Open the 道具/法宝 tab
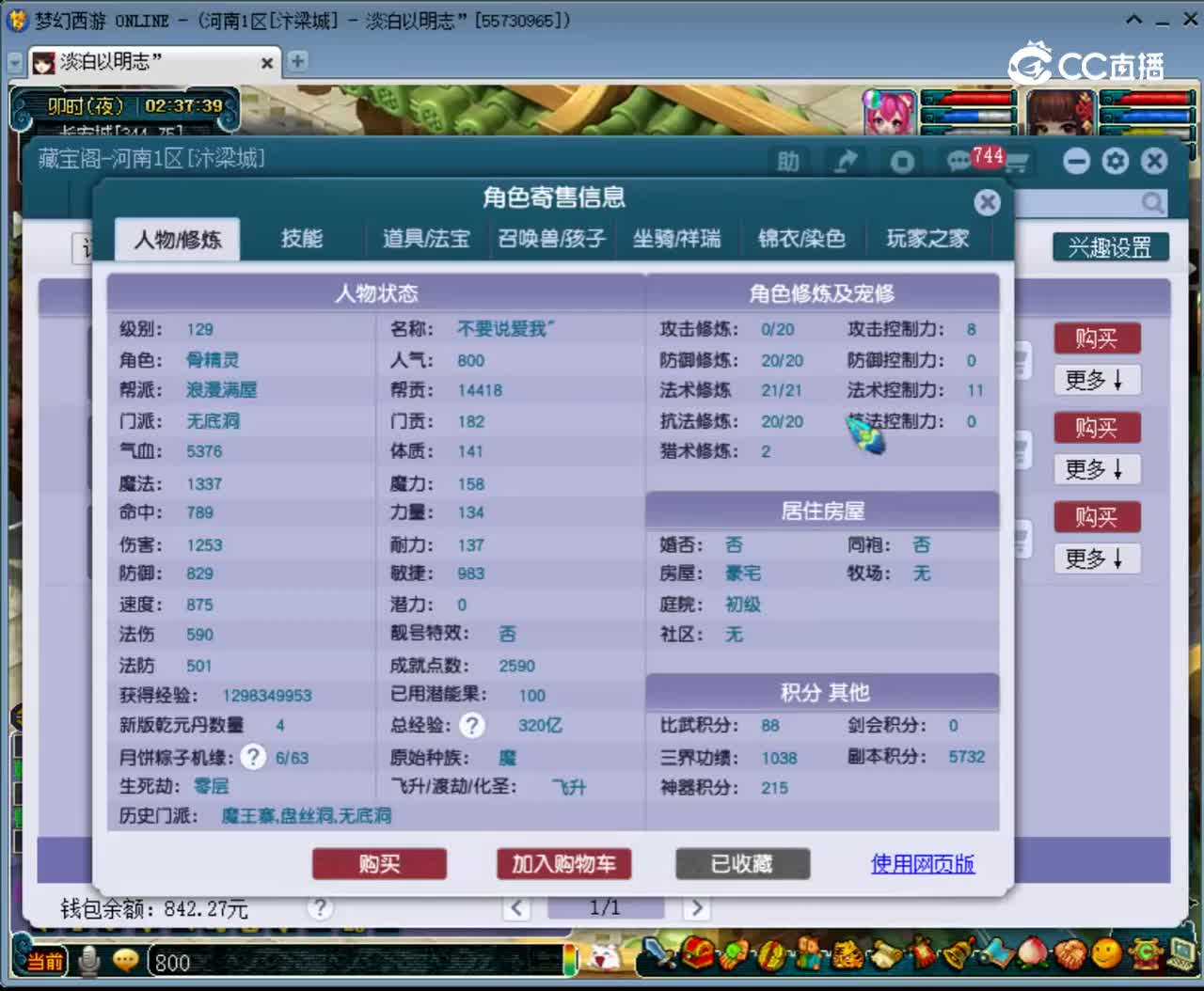 (426, 239)
